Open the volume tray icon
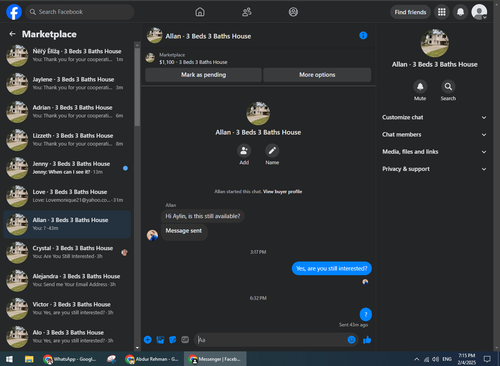 pos(435,359)
